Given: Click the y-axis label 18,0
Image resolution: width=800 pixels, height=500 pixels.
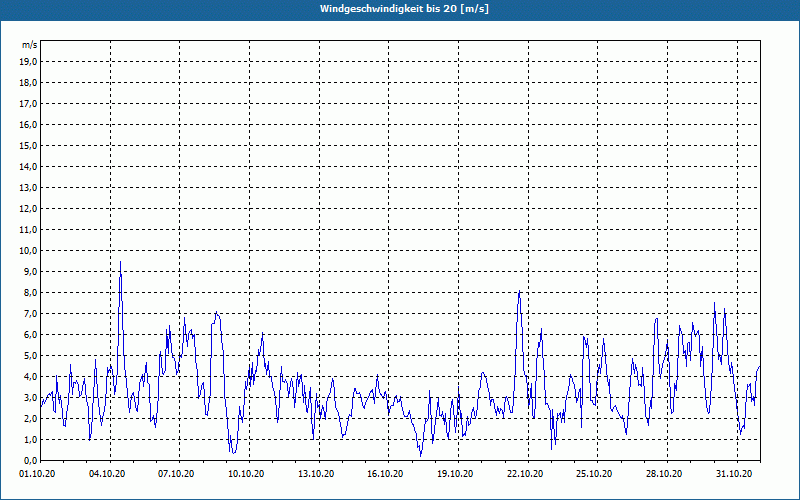Looking at the screenshot, I should pos(29,83).
